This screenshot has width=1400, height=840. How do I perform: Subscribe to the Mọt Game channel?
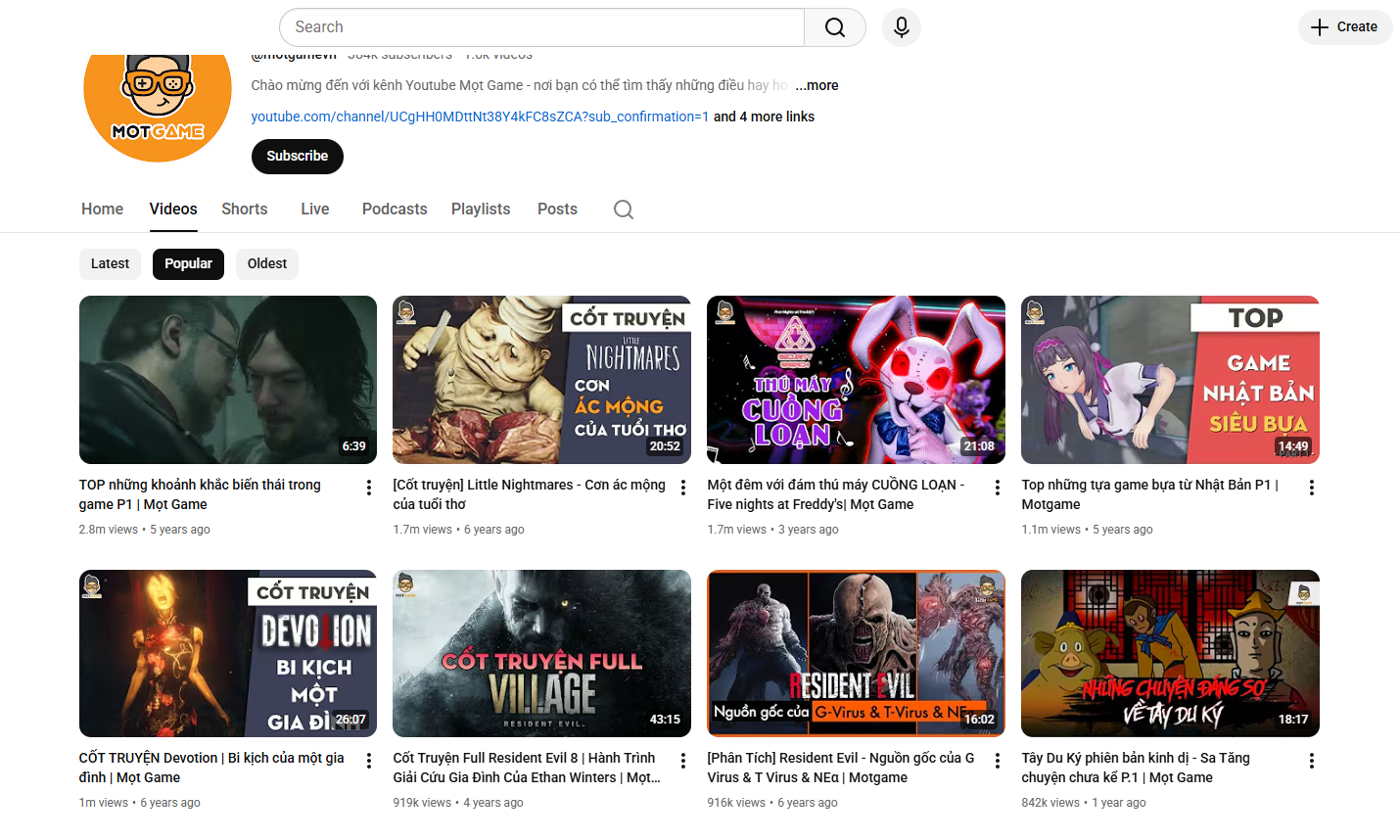(x=297, y=157)
